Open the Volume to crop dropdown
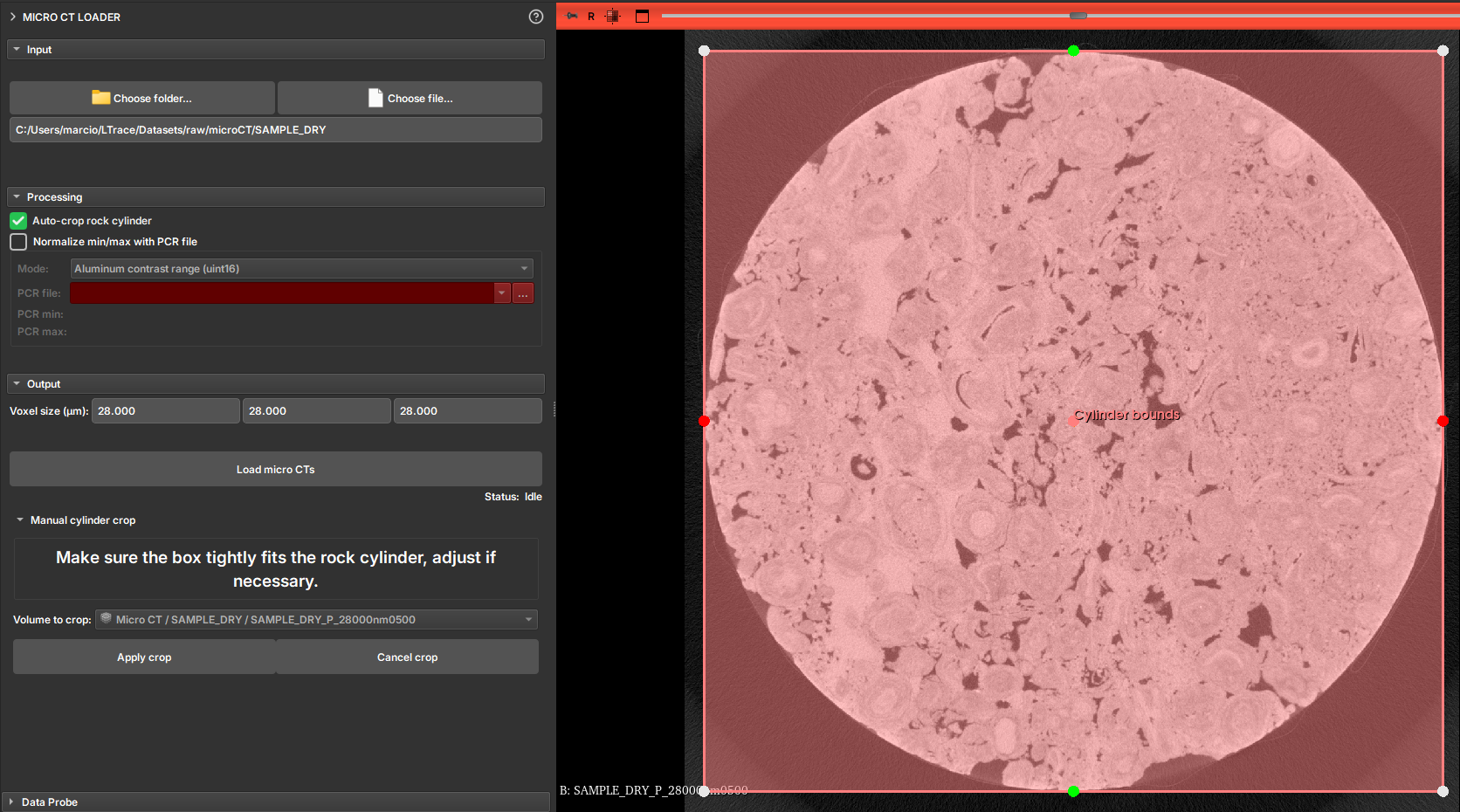This screenshot has width=1460, height=812. click(x=316, y=620)
